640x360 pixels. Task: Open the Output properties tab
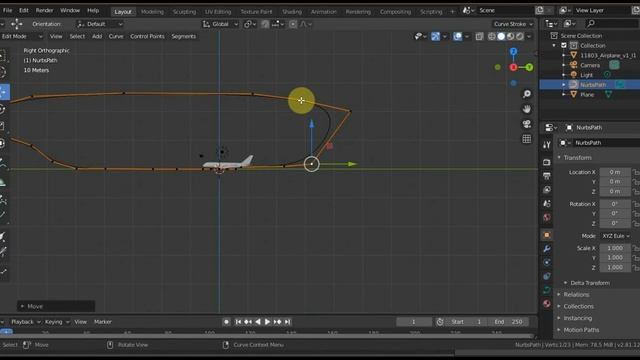(547, 176)
